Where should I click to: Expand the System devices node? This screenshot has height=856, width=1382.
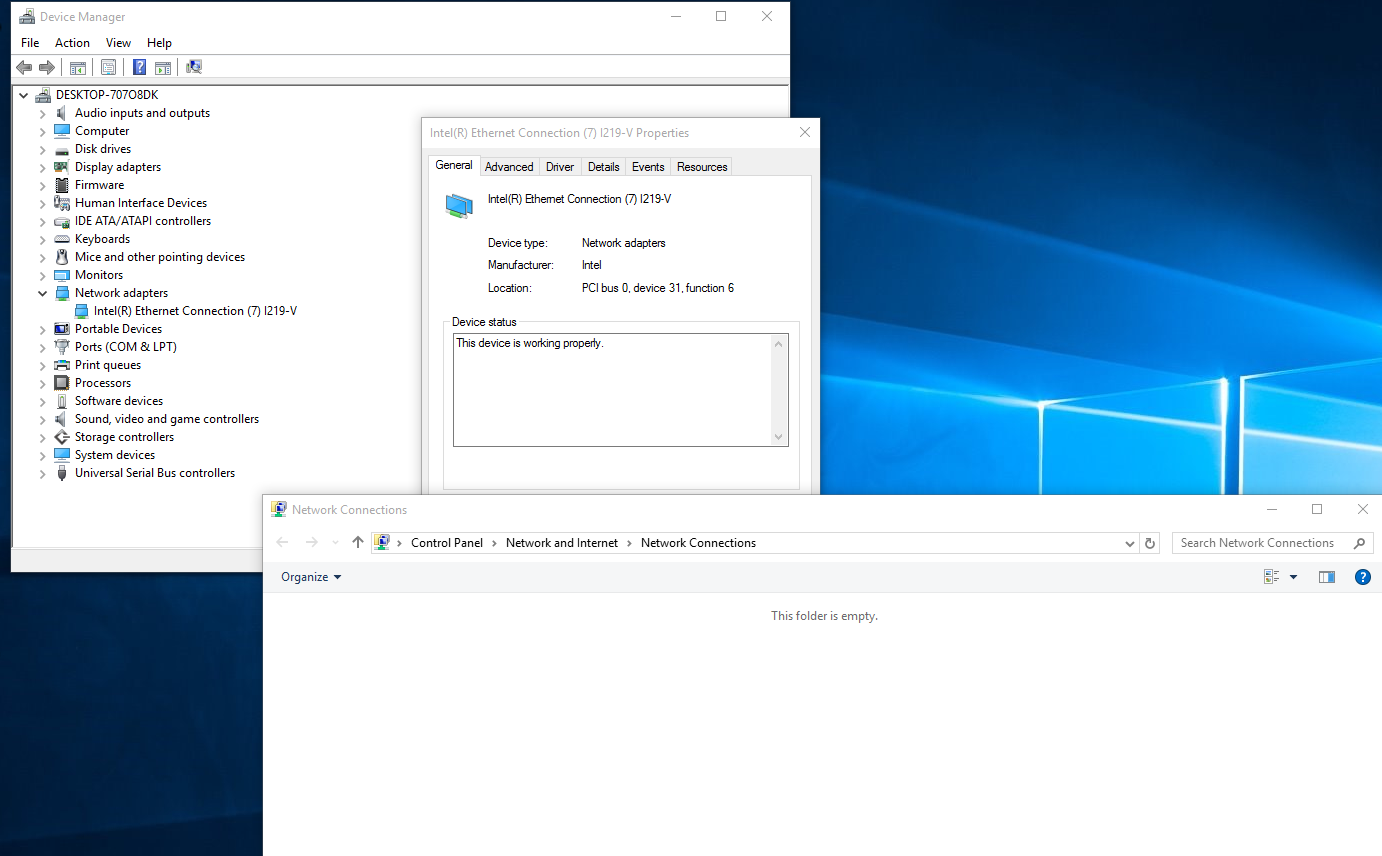pos(42,455)
